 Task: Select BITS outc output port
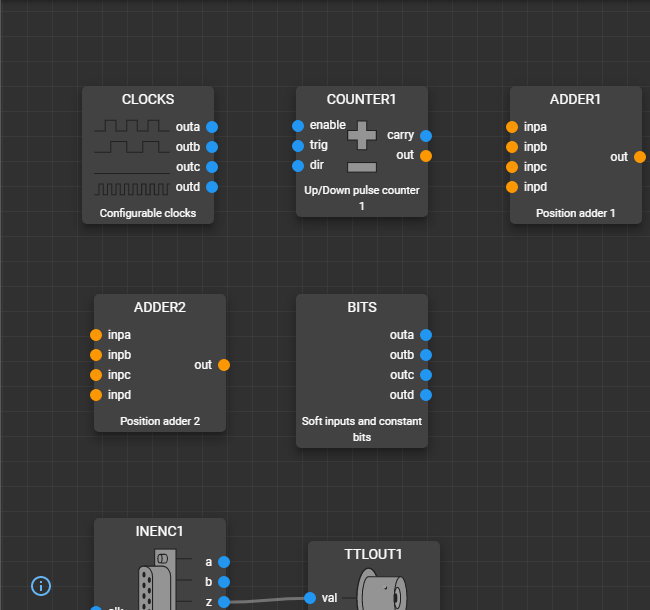coord(426,375)
